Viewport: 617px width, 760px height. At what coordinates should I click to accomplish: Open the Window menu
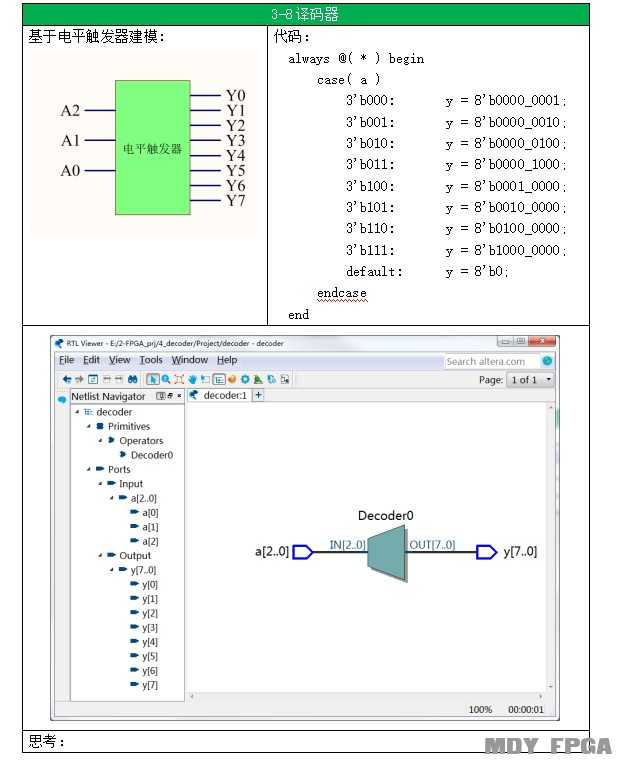tap(190, 360)
